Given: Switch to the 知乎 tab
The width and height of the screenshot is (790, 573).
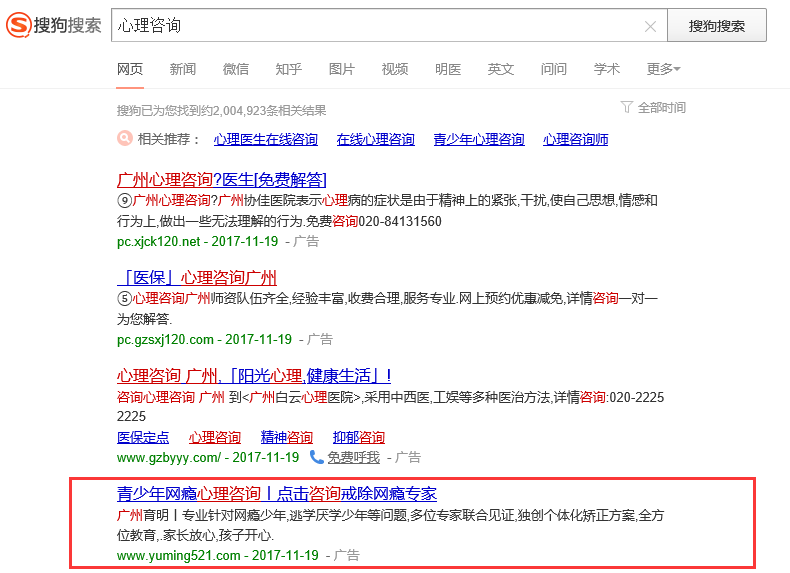Looking at the screenshot, I should click(x=289, y=69).
